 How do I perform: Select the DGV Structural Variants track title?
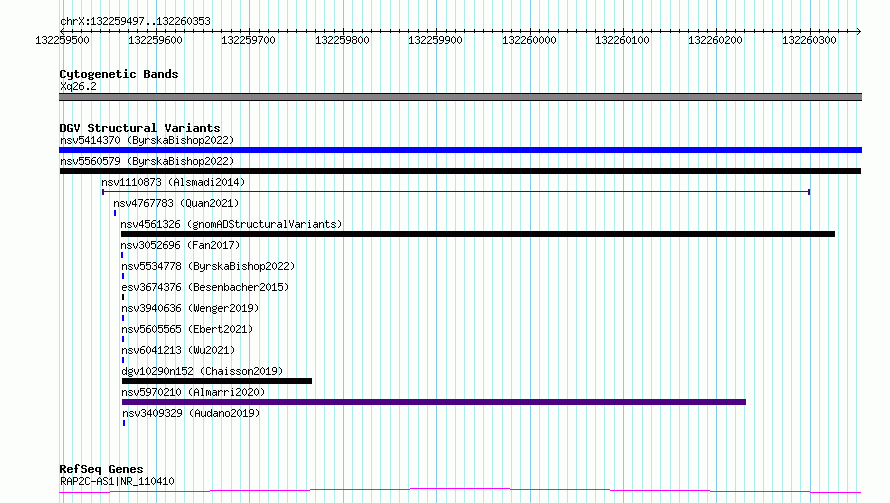pyautogui.click(x=140, y=128)
